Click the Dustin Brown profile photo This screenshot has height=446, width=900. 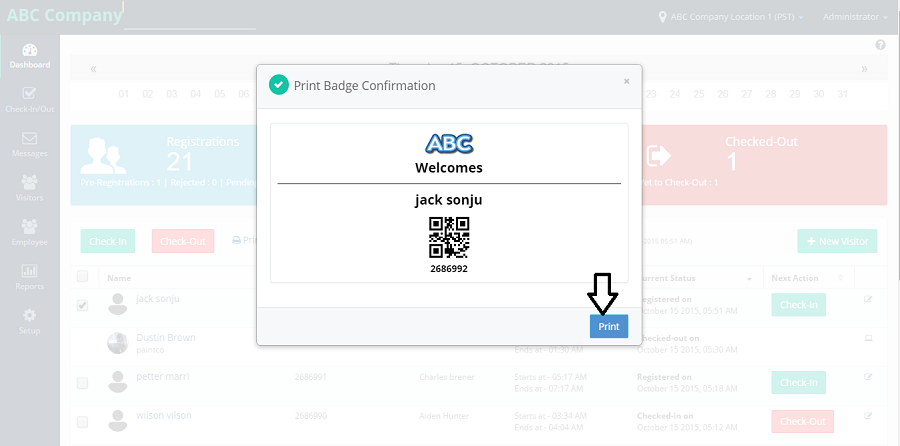[118, 343]
